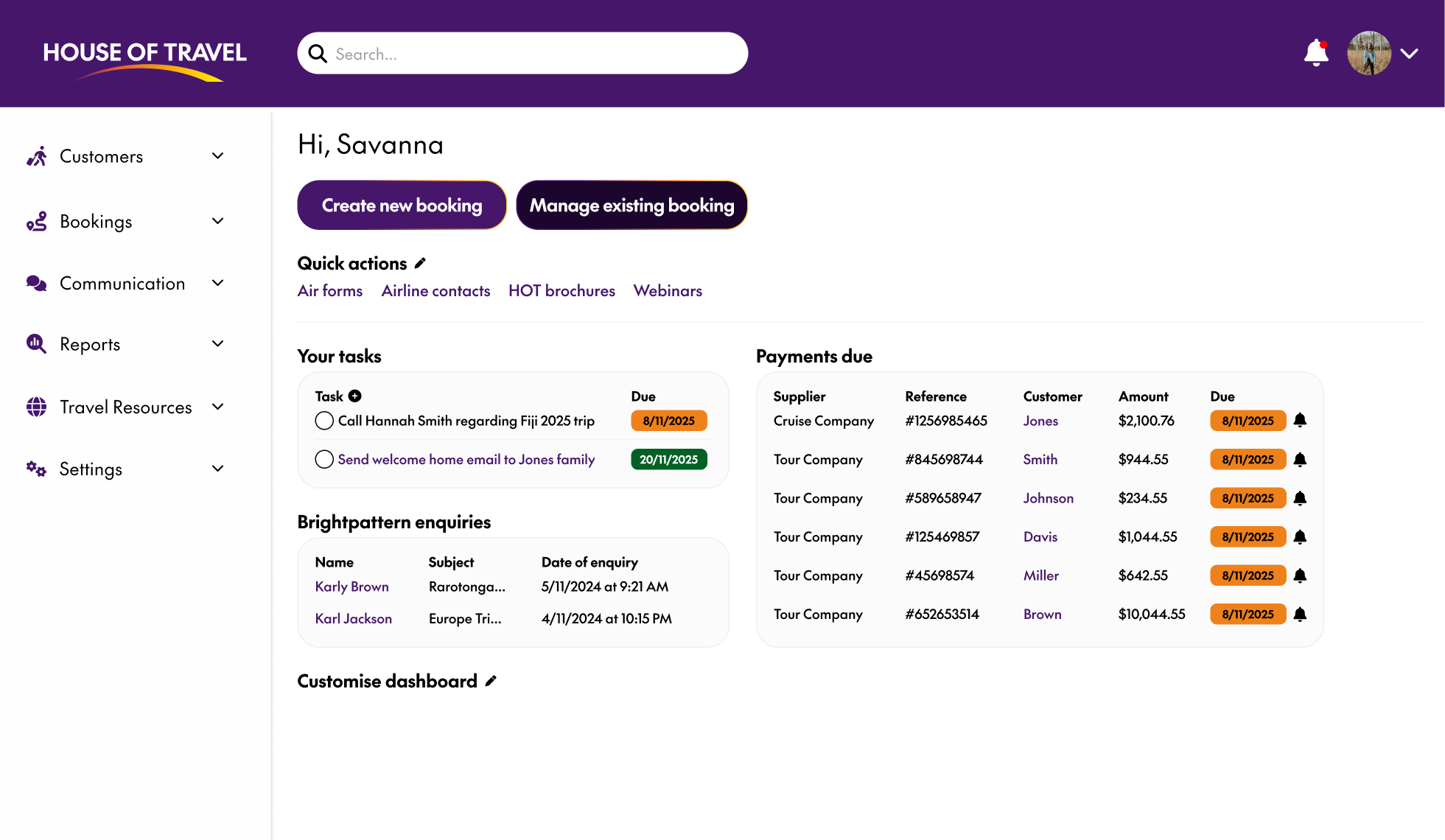Click amount $10,044.55

(x=1152, y=614)
